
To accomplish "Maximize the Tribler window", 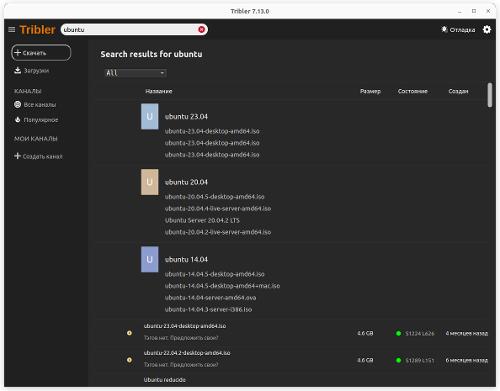I will [x=474, y=11].
